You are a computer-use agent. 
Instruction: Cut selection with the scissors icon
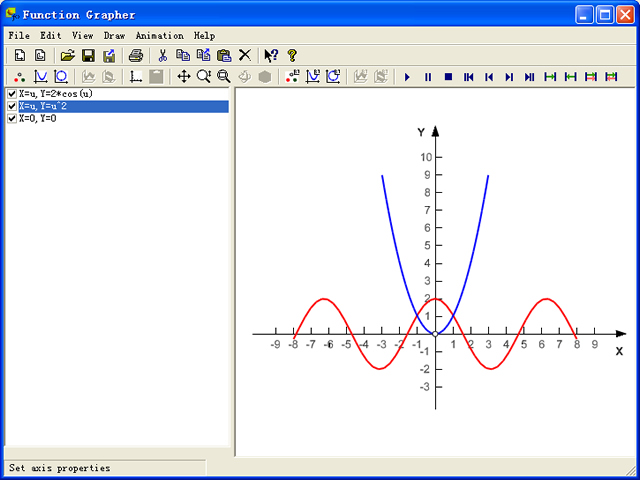point(162,55)
